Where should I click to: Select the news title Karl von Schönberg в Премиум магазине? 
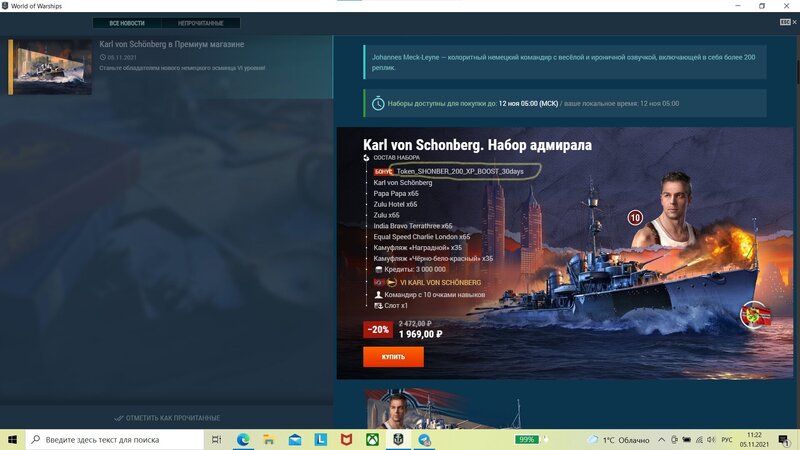click(171, 44)
